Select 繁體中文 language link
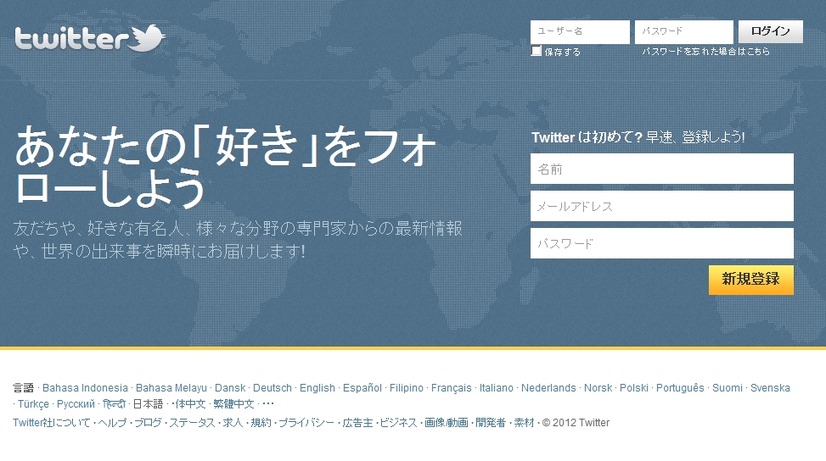The image size is (826, 461). (233, 404)
